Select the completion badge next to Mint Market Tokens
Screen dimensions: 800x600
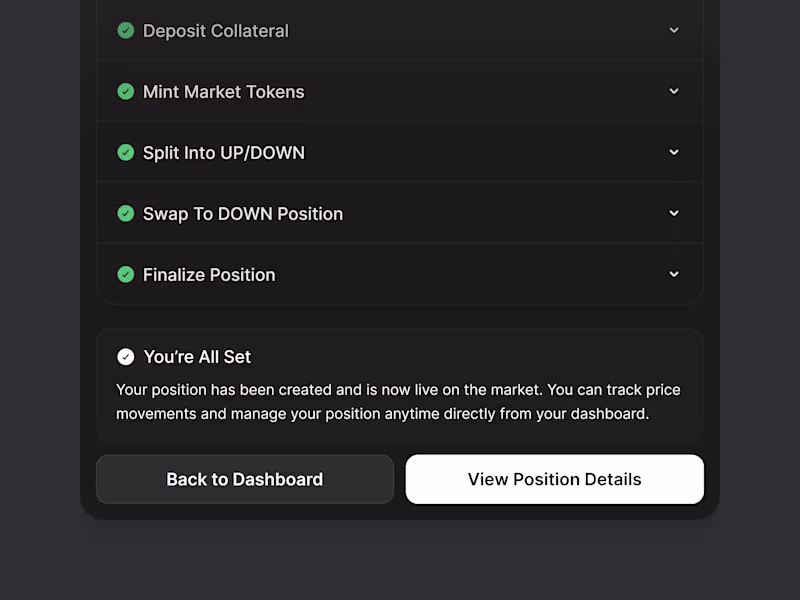(126, 91)
